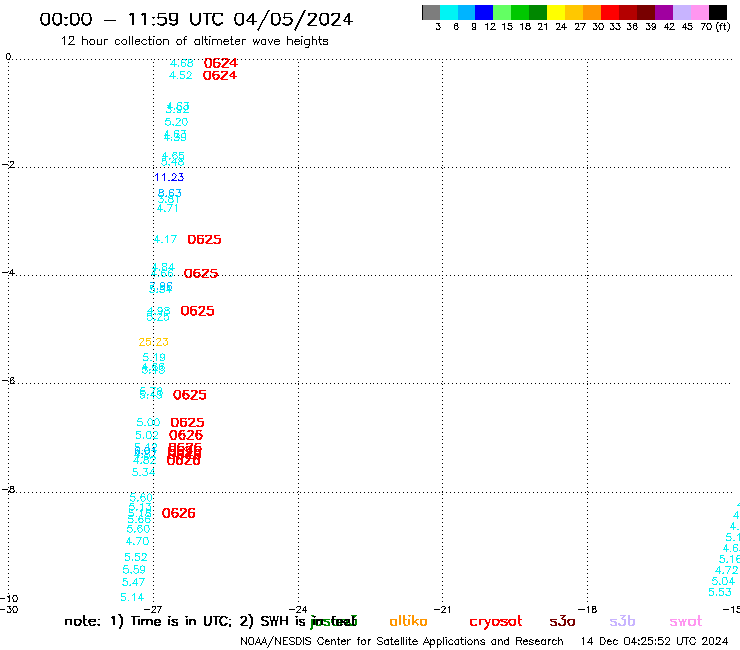This screenshot has width=740, height=650.
Task: Click the -27 longitude axis label
Action: pyautogui.click(x=153, y=609)
